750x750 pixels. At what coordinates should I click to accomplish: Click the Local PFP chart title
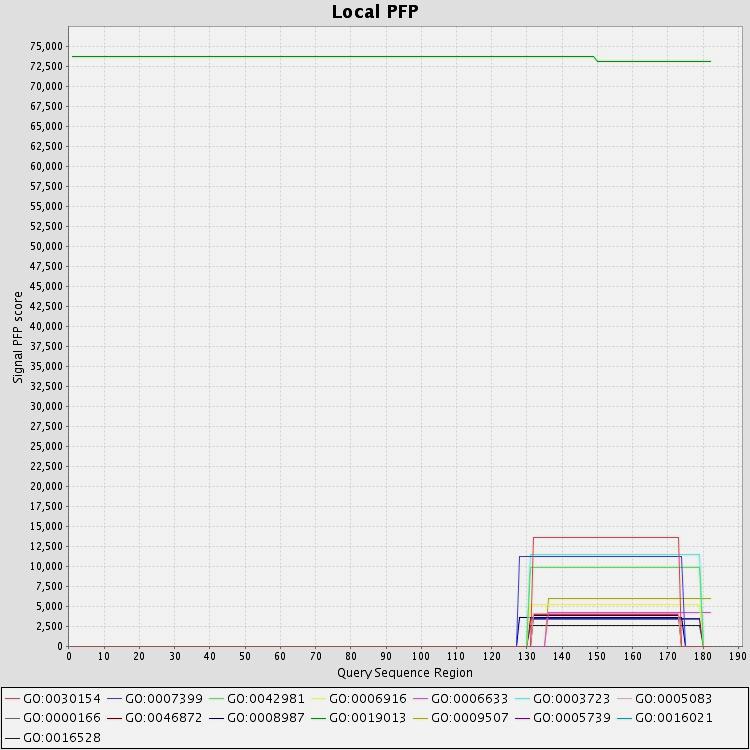(375, 12)
